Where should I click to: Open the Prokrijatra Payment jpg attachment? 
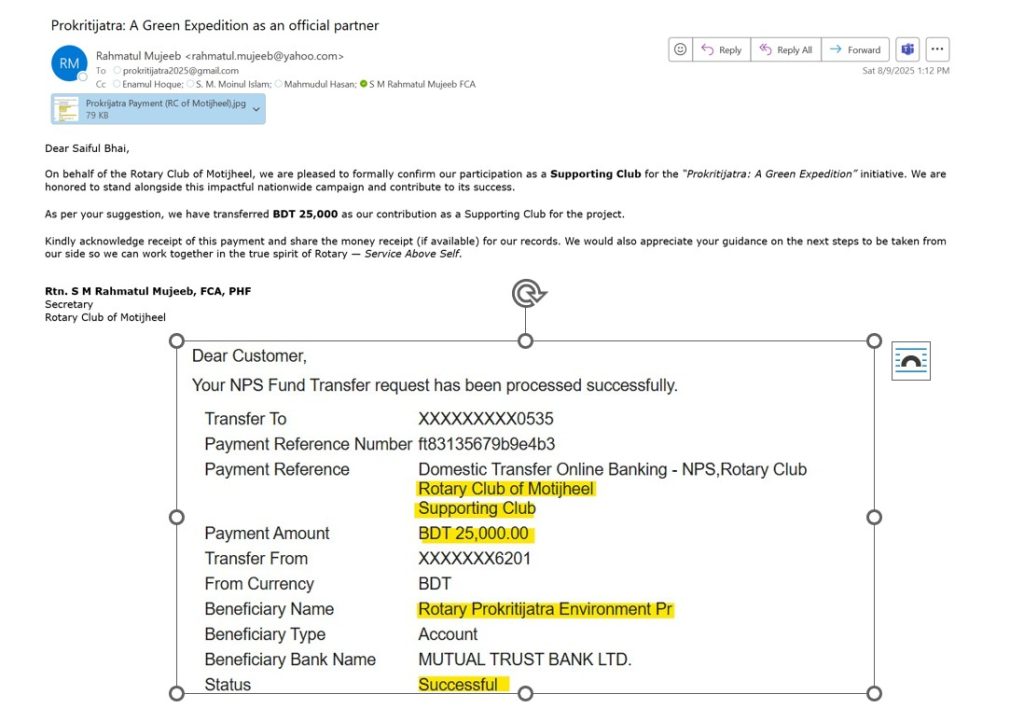pos(151,109)
